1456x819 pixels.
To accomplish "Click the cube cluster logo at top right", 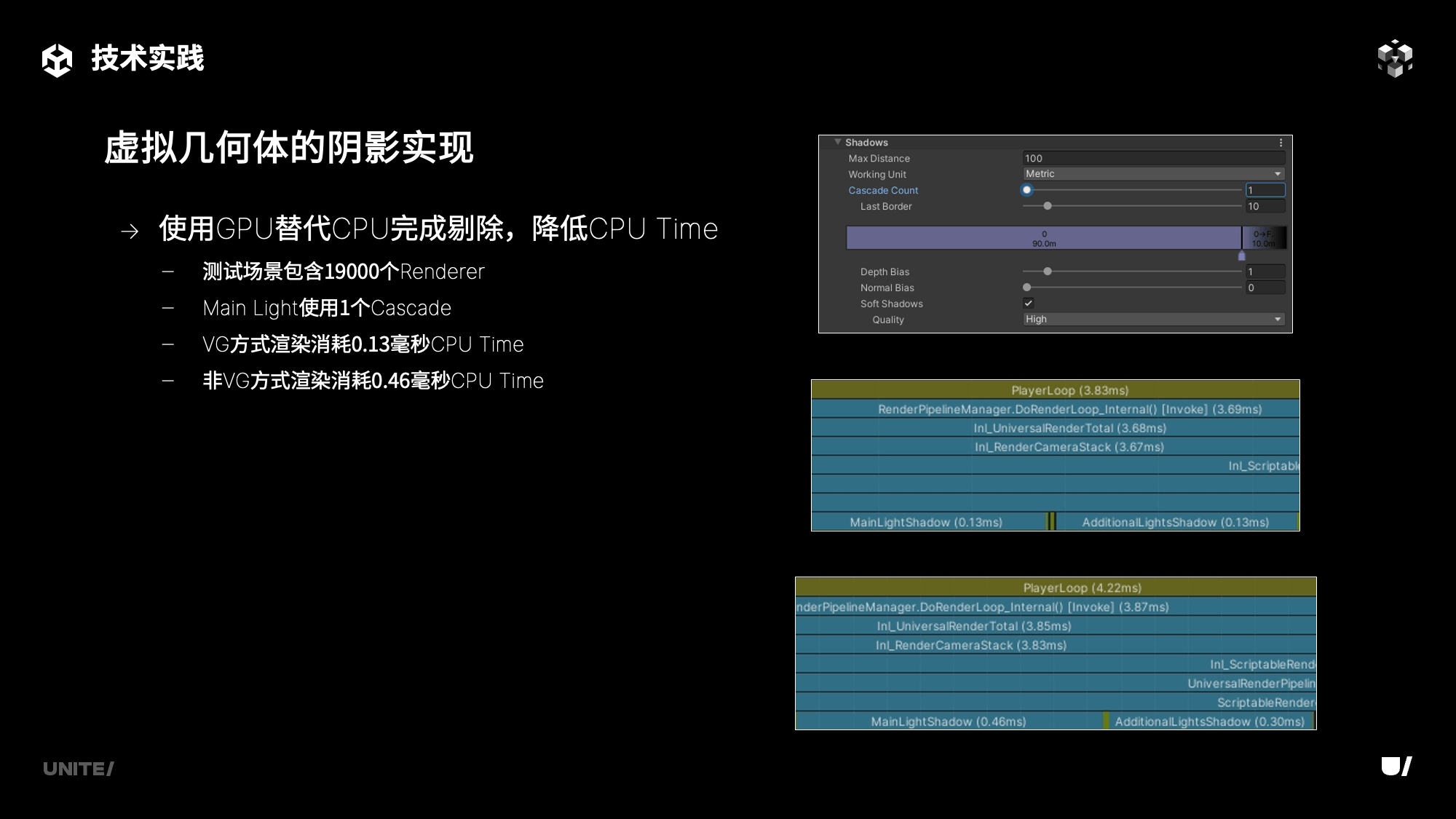I will 1395,58.
